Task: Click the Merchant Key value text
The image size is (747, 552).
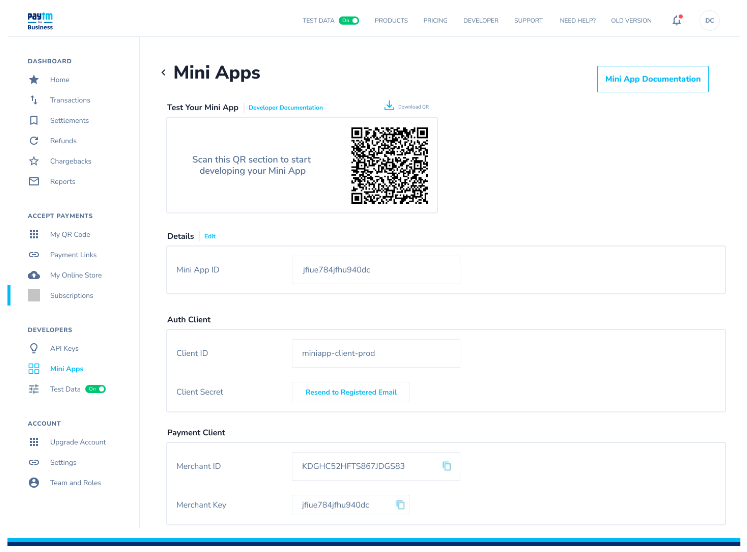Action: click(x=335, y=505)
